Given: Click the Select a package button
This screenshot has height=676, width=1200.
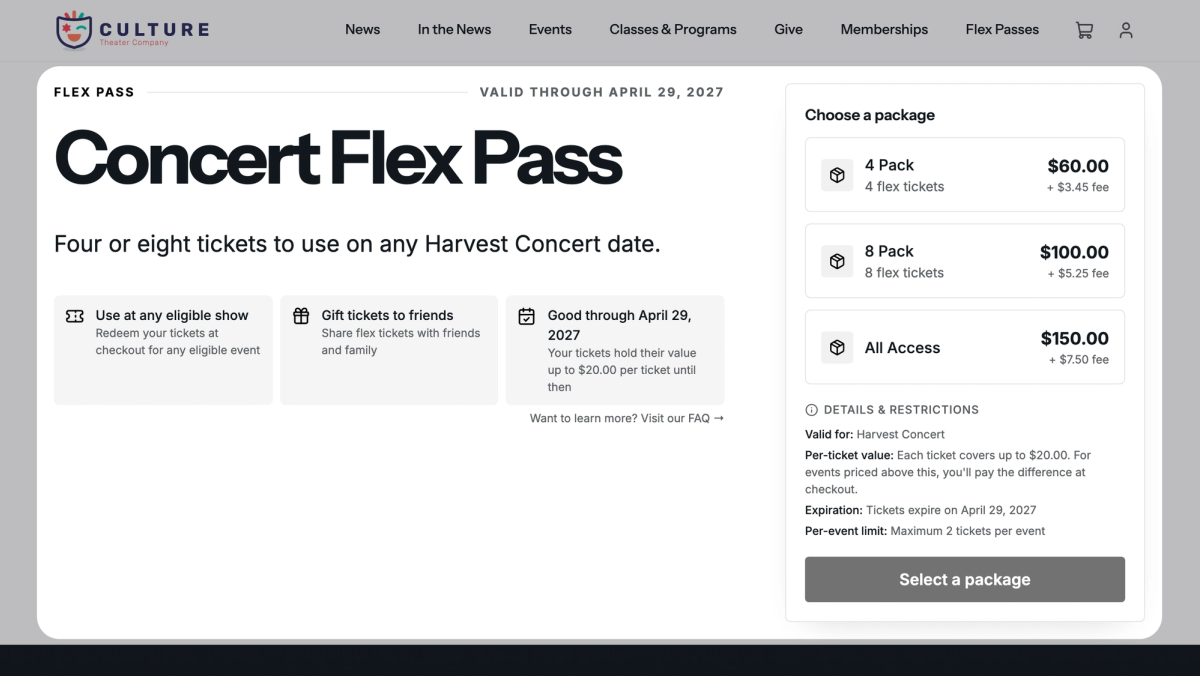Looking at the screenshot, I should 965,580.
